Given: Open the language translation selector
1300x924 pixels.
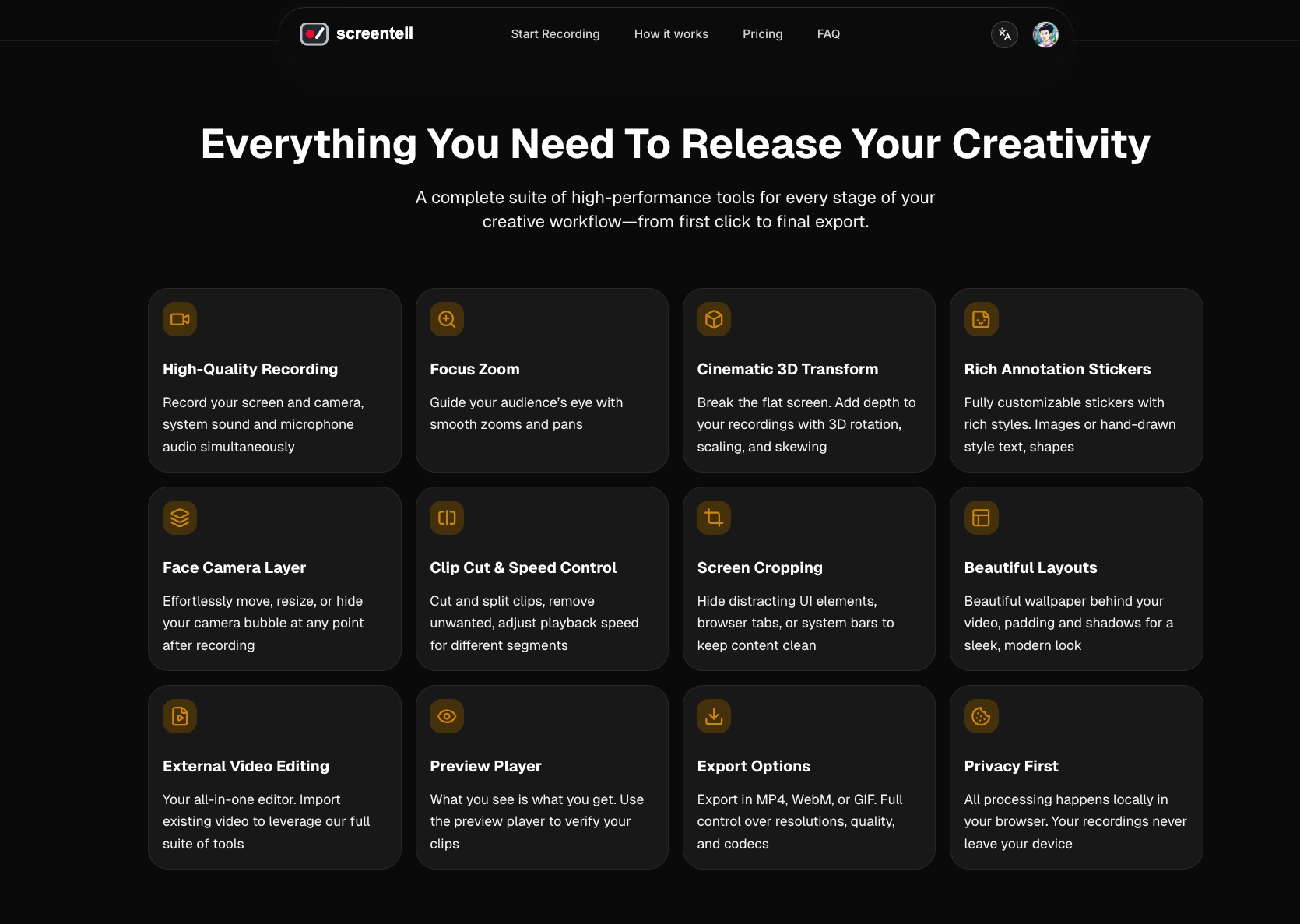Looking at the screenshot, I should pyautogui.click(x=1003, y=34).
